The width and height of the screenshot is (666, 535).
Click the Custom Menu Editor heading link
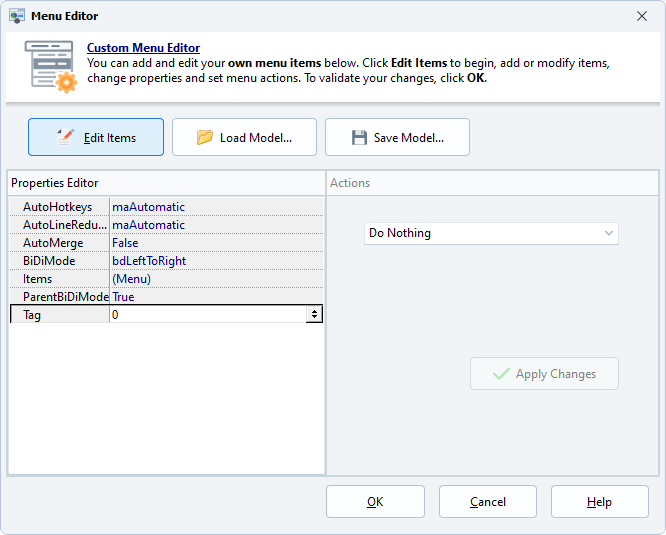click(x=143, y=48)
